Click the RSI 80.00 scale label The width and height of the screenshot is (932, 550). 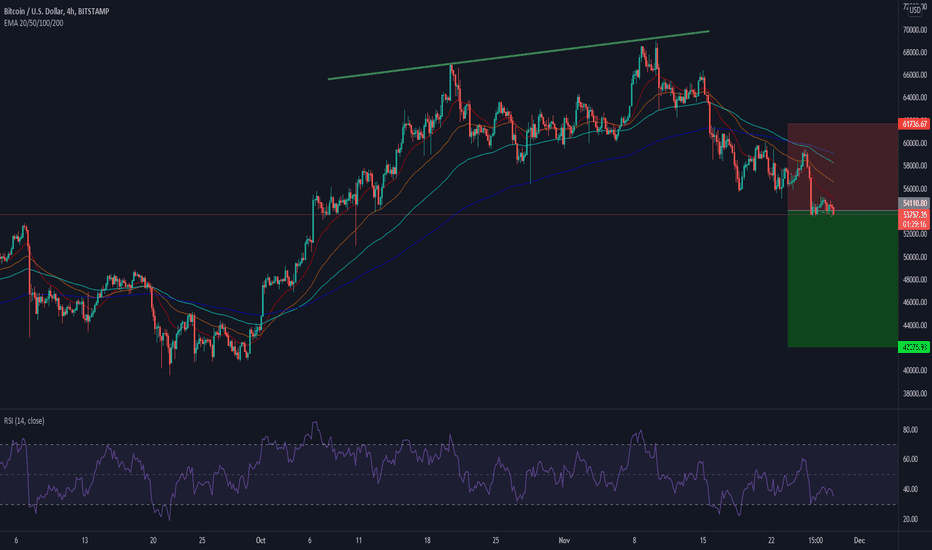910,429
